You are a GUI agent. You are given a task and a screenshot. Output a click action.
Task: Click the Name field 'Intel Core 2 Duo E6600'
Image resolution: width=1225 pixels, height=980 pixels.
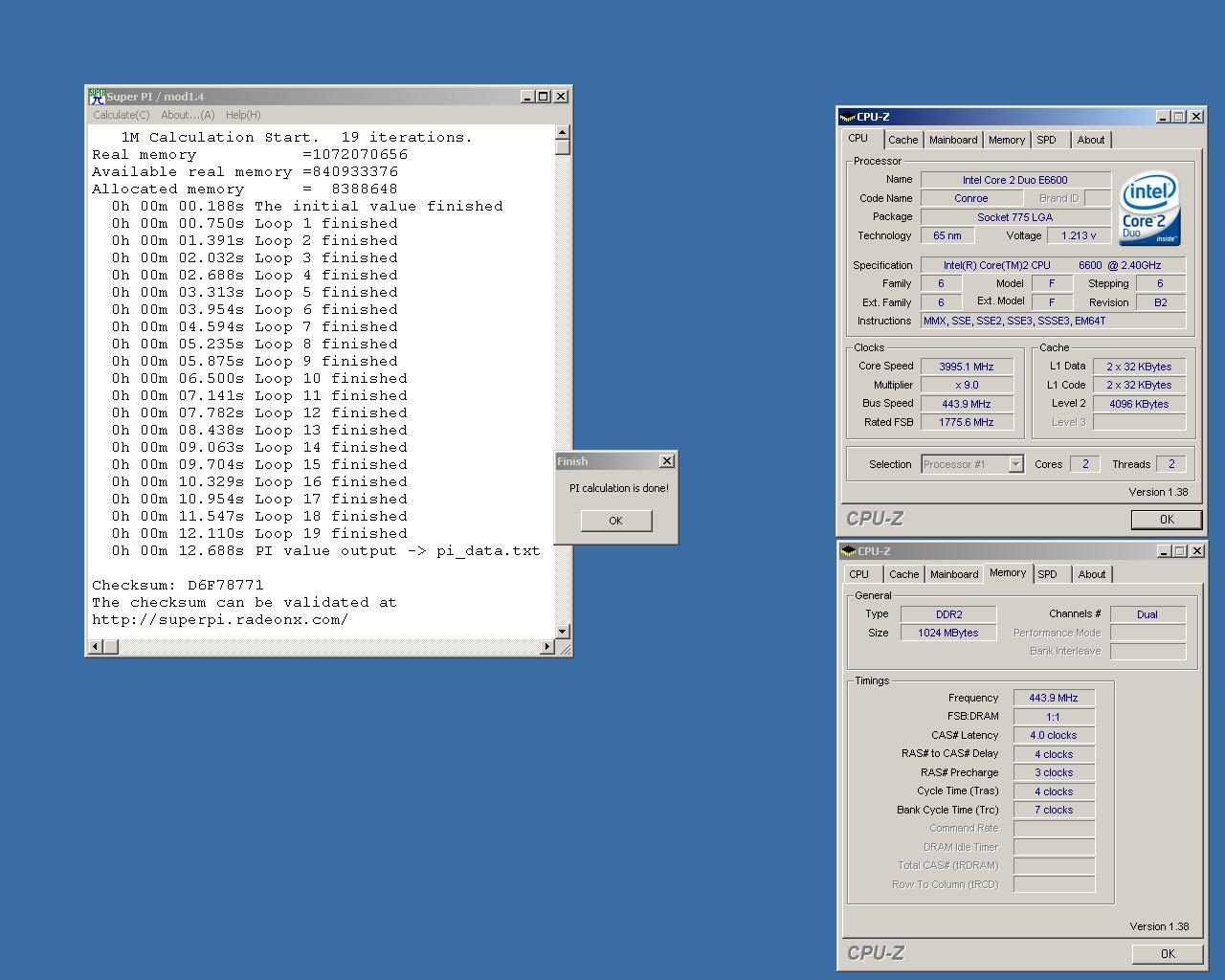tap(1015, 180)
